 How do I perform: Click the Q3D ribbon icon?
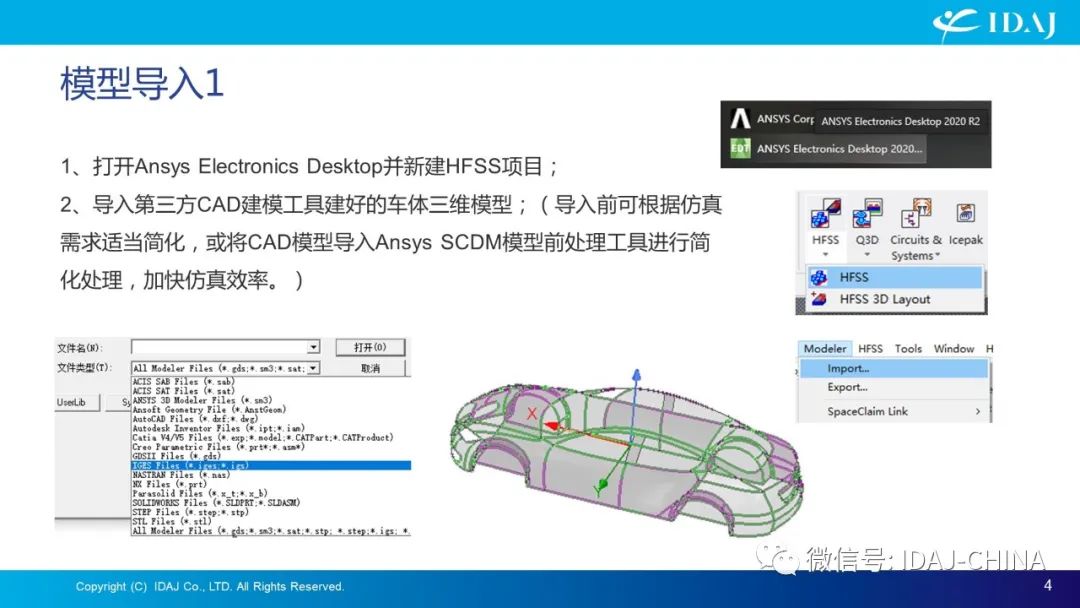[x=867, y=214]
